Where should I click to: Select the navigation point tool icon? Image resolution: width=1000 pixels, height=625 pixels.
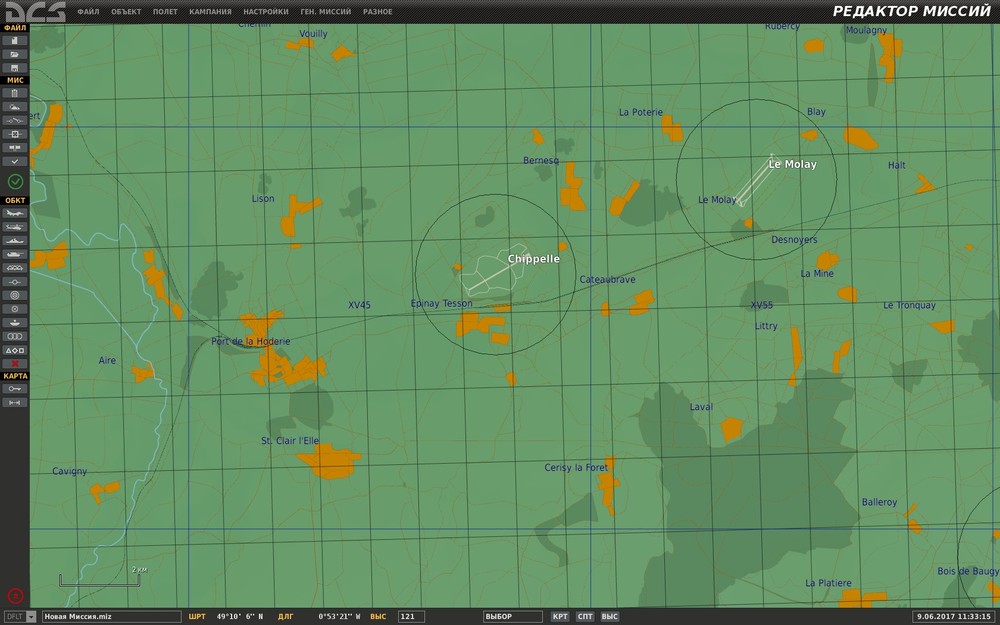pos(15,282)
